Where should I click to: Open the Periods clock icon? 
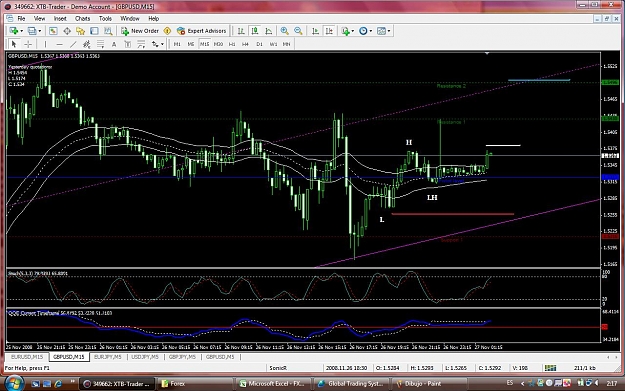[x=363, y=31]
